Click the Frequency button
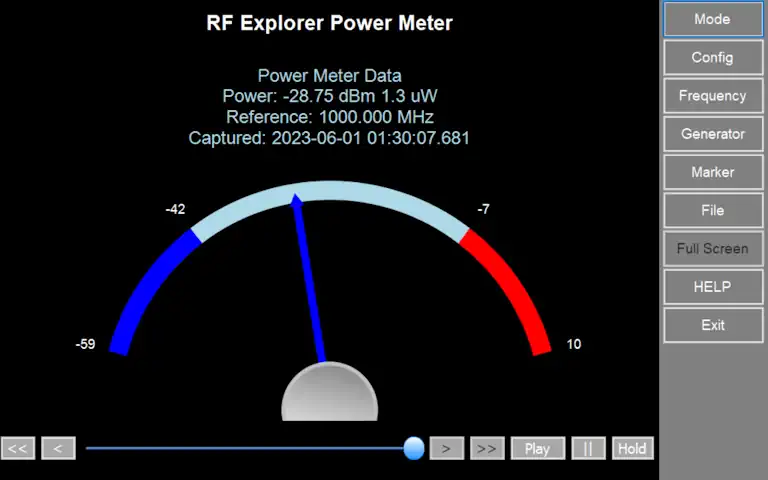 click(x=712, y=96)
